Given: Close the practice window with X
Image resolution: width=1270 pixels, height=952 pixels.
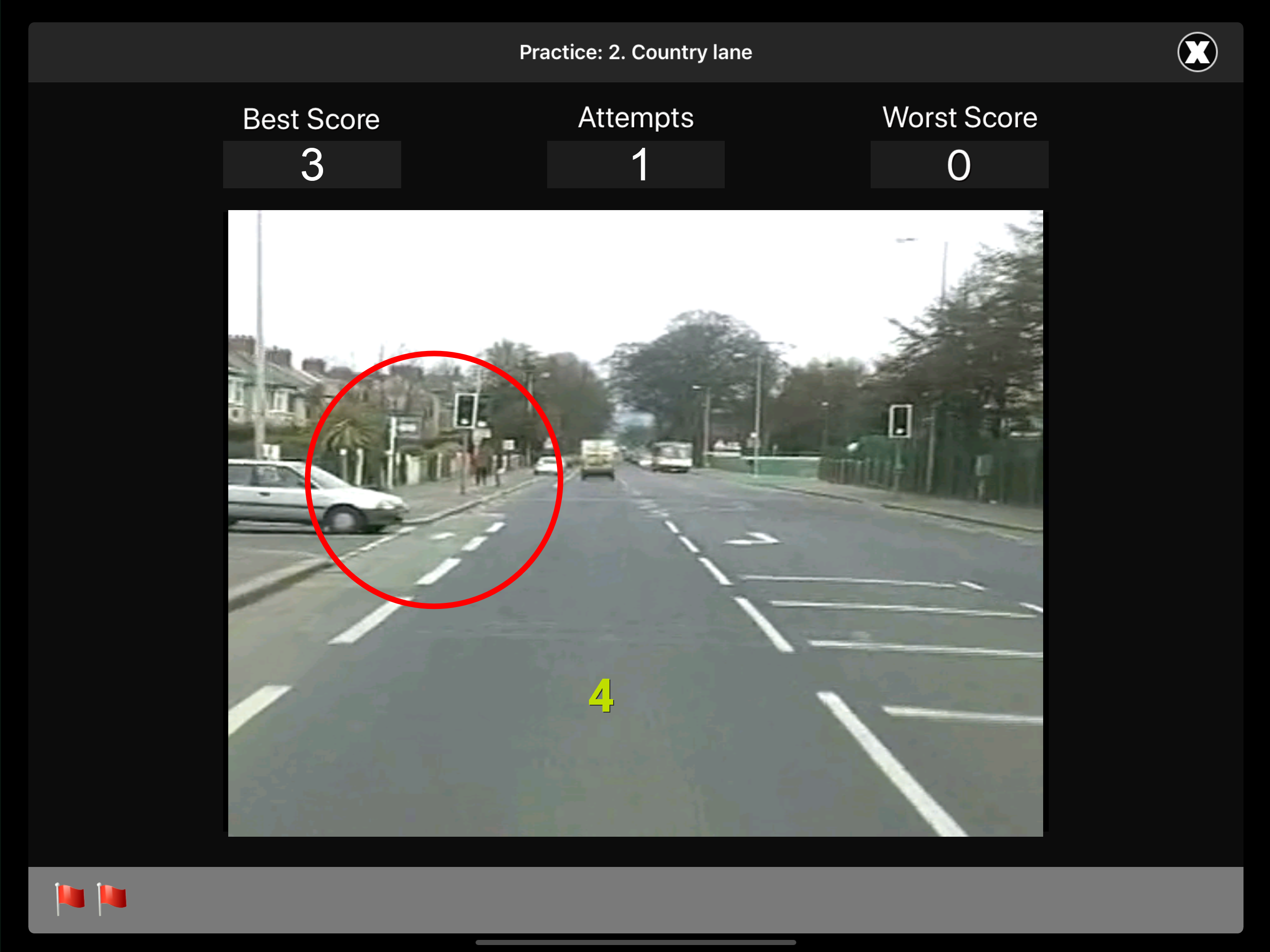Looking at the screenshot, I should (1197, 52).
